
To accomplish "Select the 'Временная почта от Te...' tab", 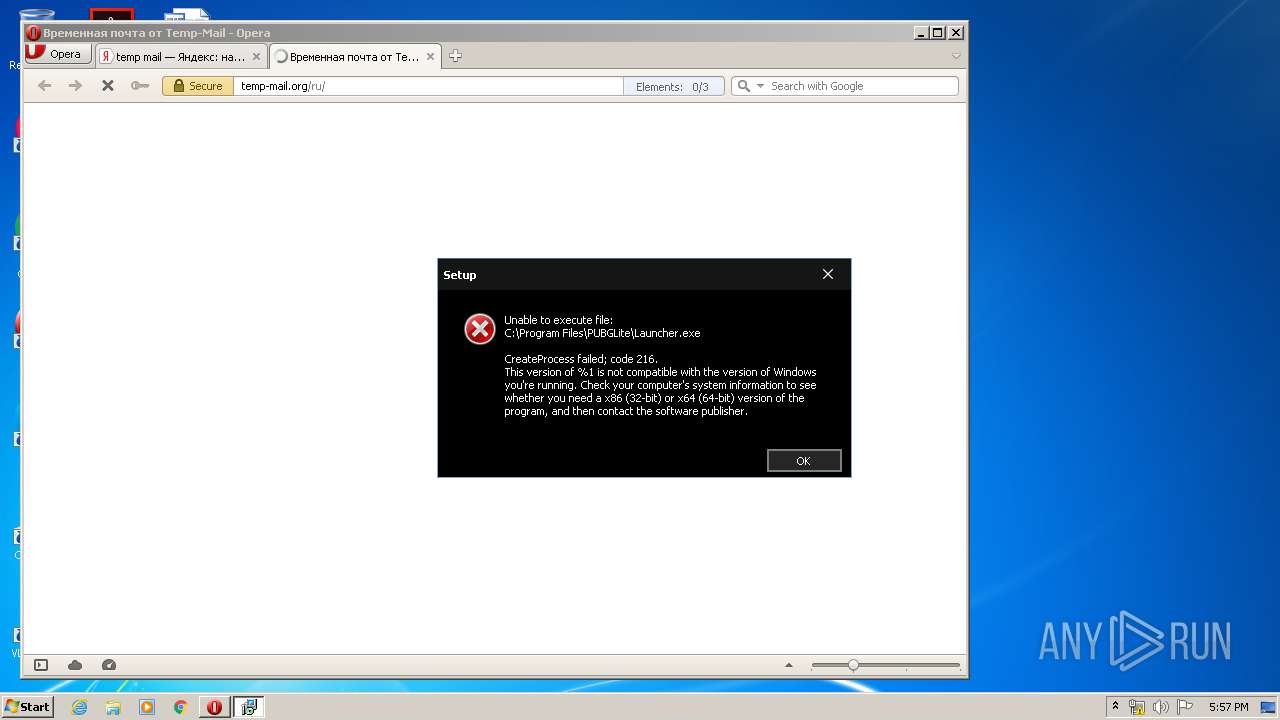I will [x=354, y=57].
